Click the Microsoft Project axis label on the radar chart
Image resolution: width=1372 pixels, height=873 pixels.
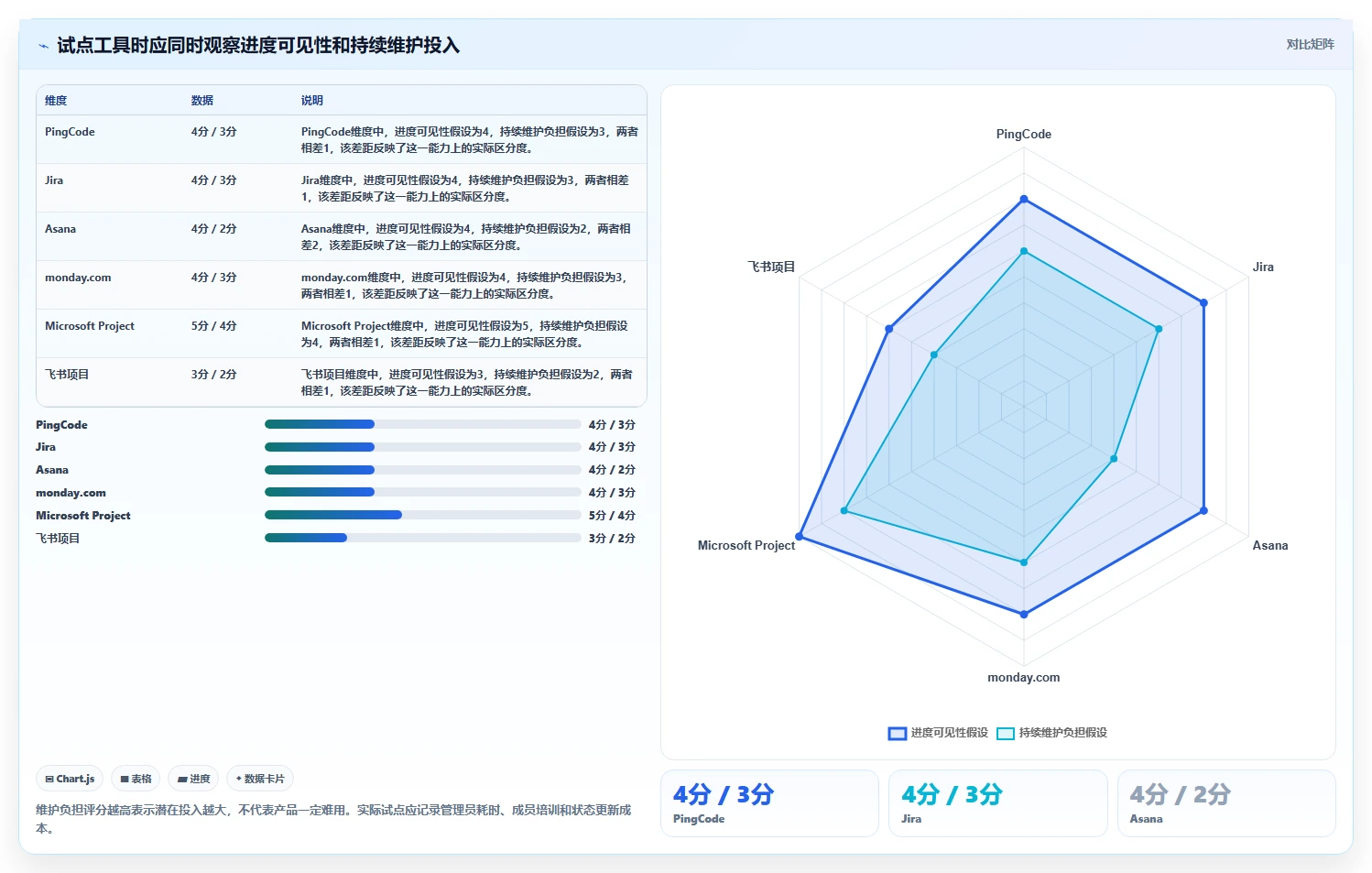[x=746, y=545]
